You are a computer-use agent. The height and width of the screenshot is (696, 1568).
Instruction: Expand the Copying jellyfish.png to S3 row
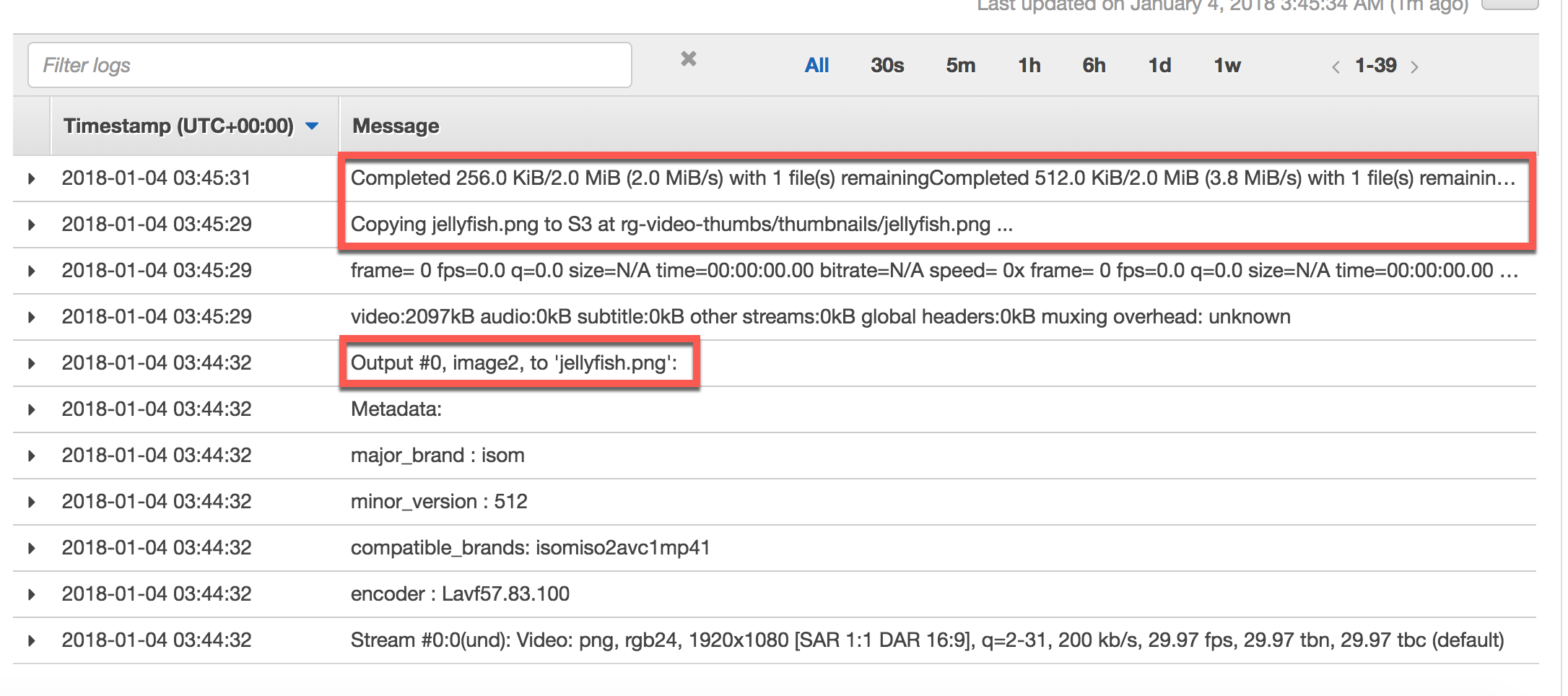coord(31,225)
